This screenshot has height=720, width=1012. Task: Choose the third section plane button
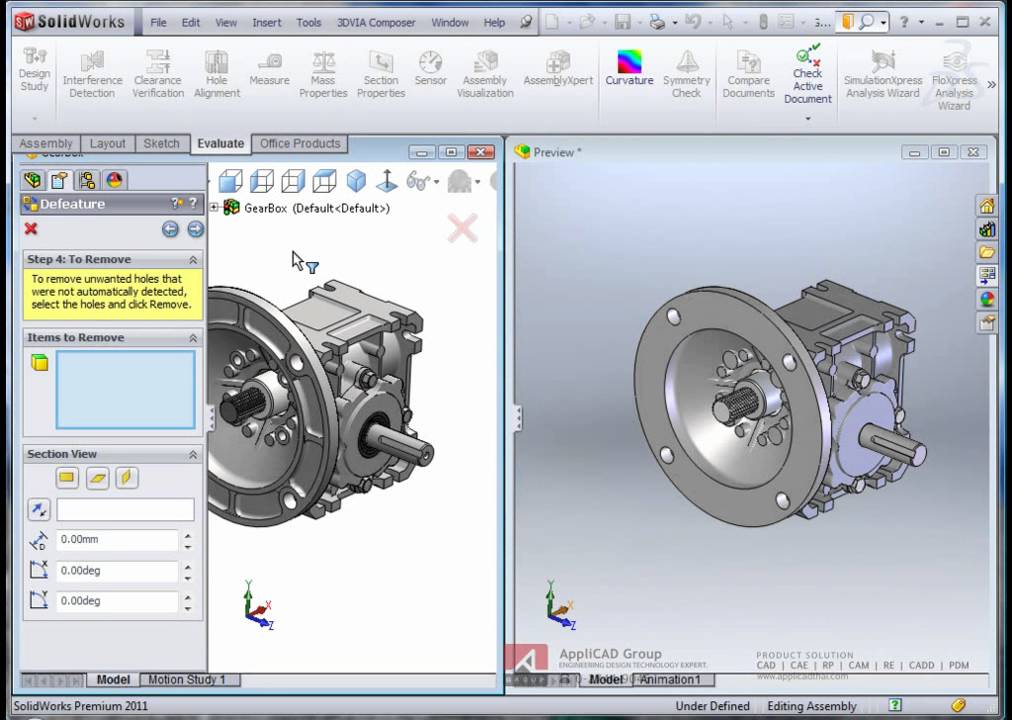[x=126, y=478]
